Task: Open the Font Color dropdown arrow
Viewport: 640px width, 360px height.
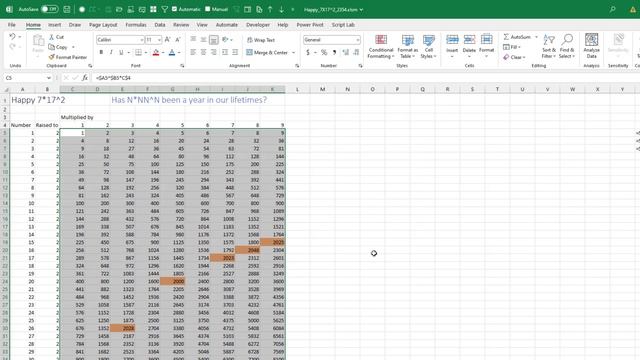Action: [179, 53]
